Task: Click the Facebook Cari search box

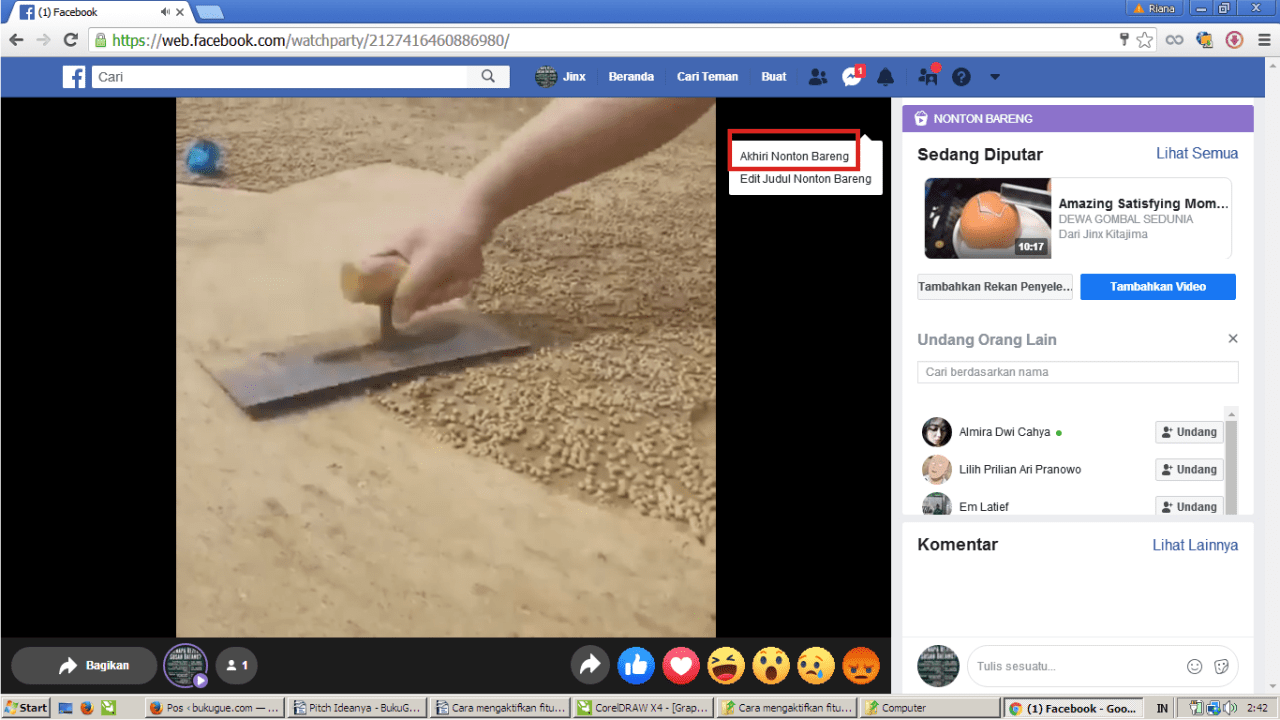Action: tap(280, 76)
